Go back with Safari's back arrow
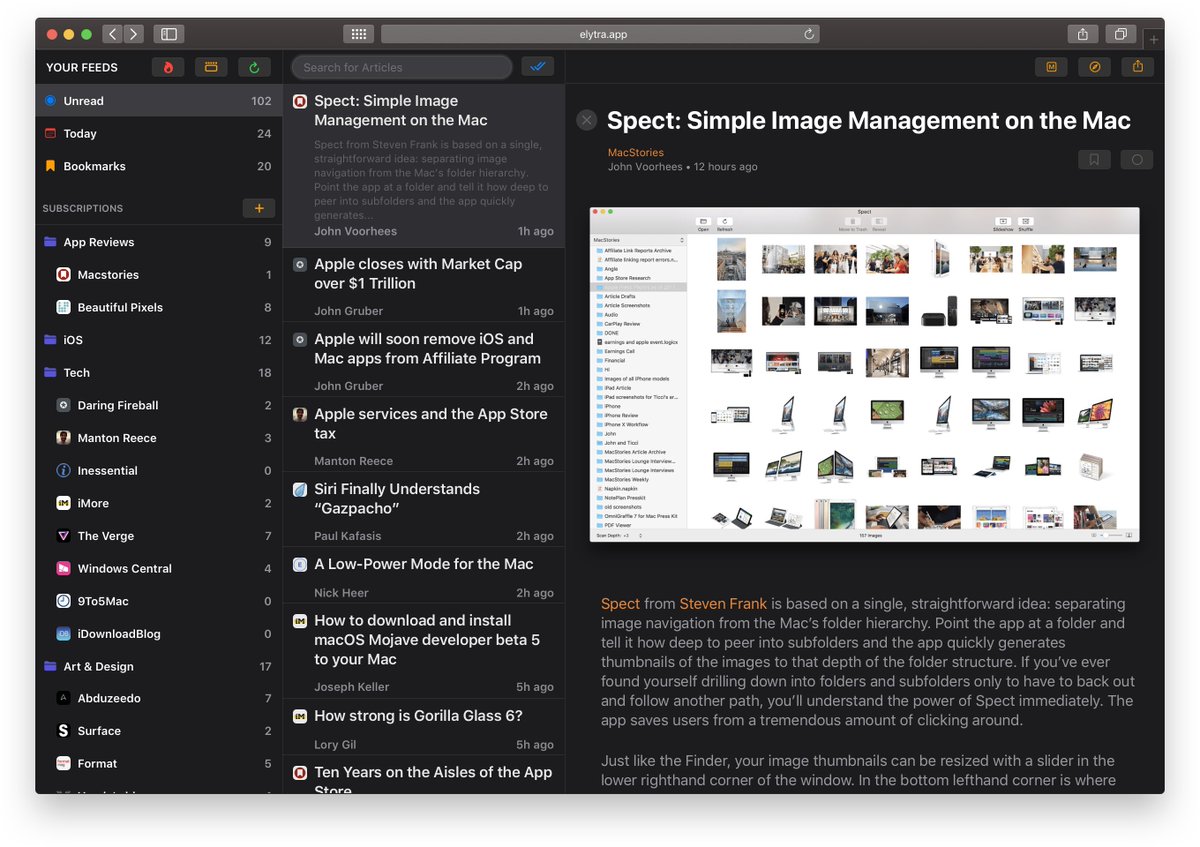 (x=113, y=34)
